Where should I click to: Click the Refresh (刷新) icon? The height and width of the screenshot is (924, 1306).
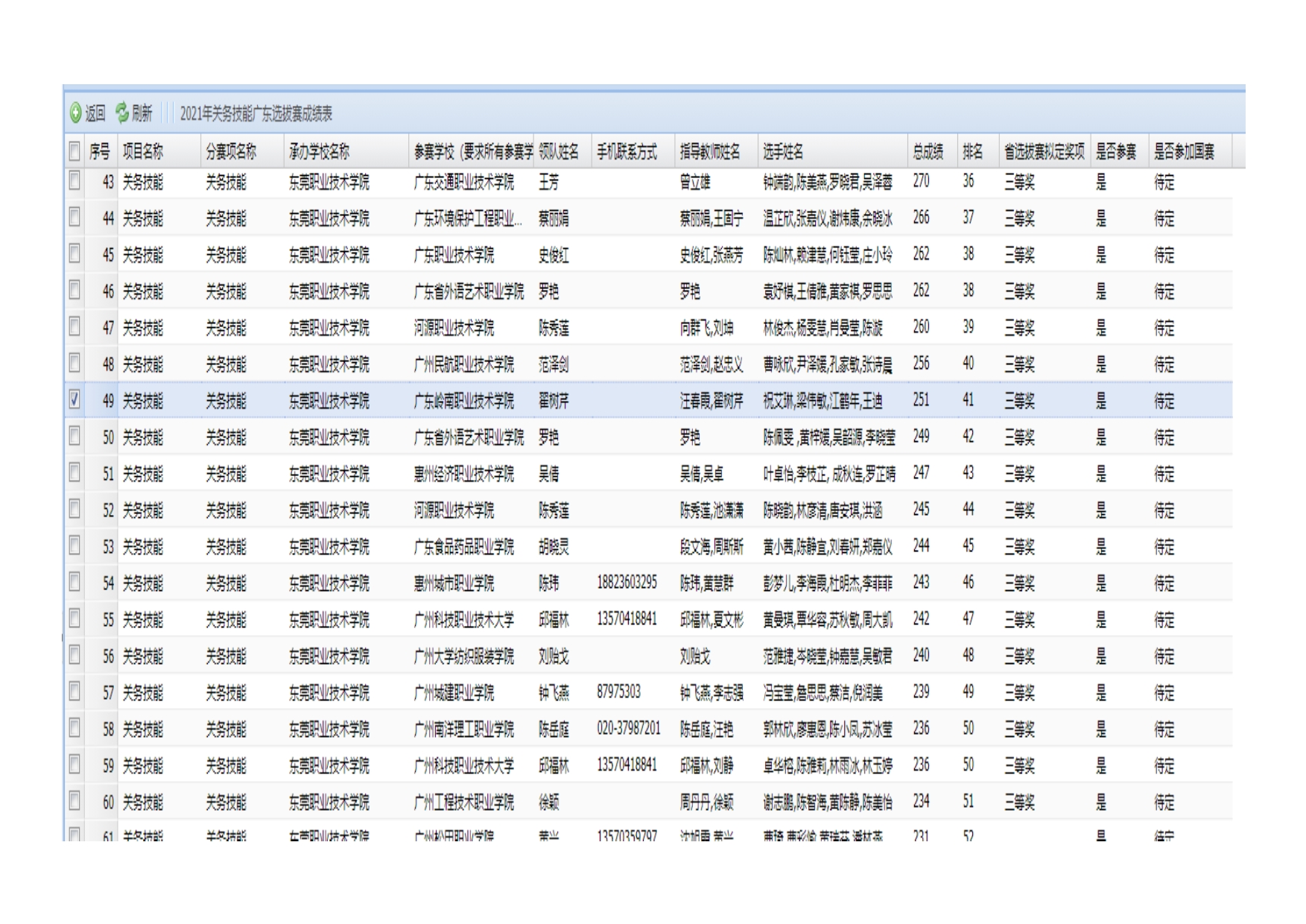[123, 113]
